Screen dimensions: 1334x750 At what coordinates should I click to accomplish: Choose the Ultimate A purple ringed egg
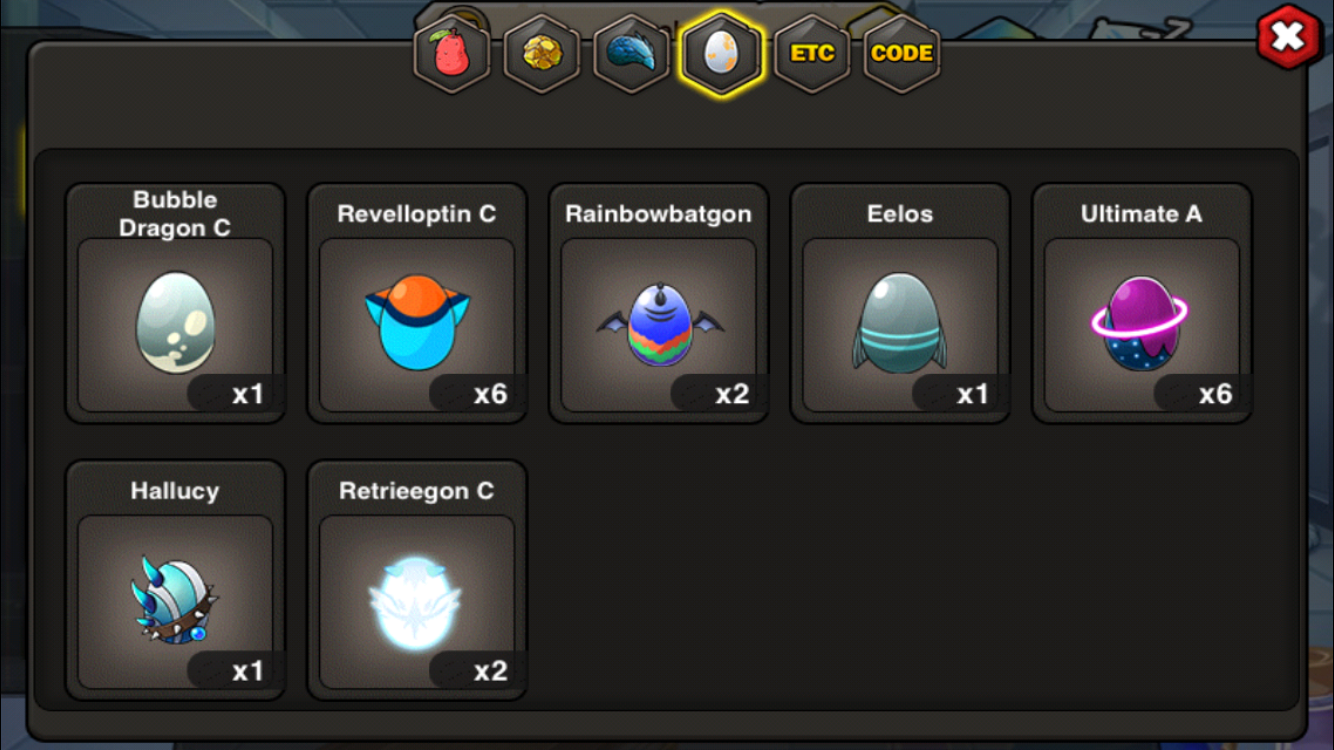[x=1142, y=303]
